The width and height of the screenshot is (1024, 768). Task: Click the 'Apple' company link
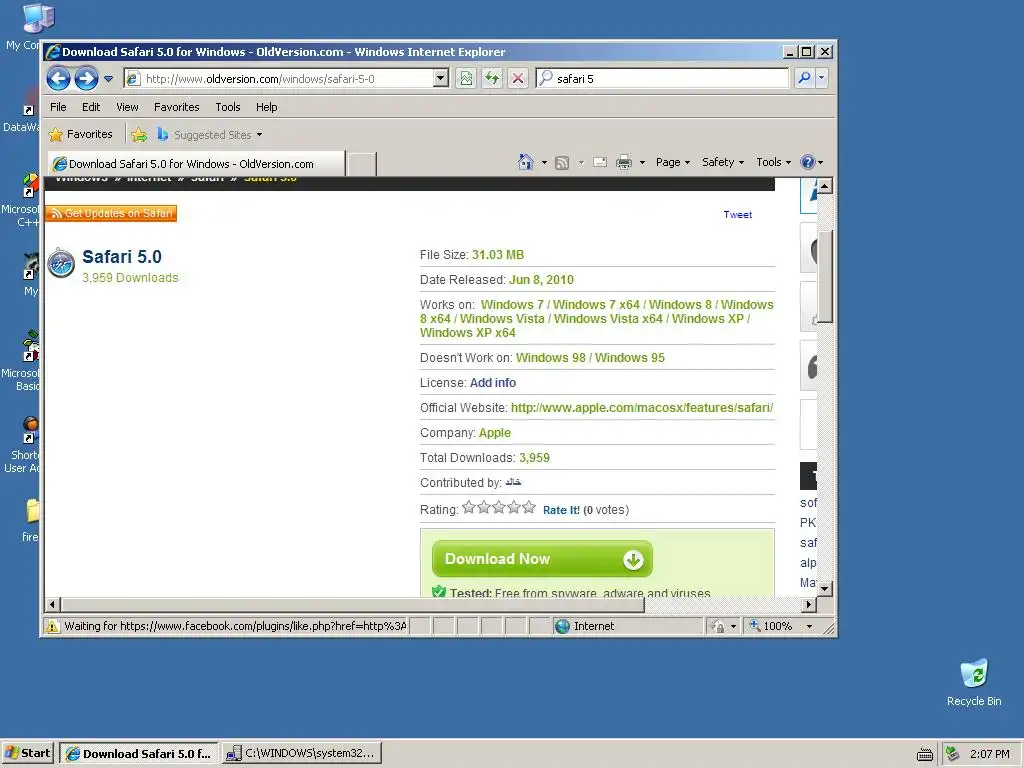tap(494, 433)
